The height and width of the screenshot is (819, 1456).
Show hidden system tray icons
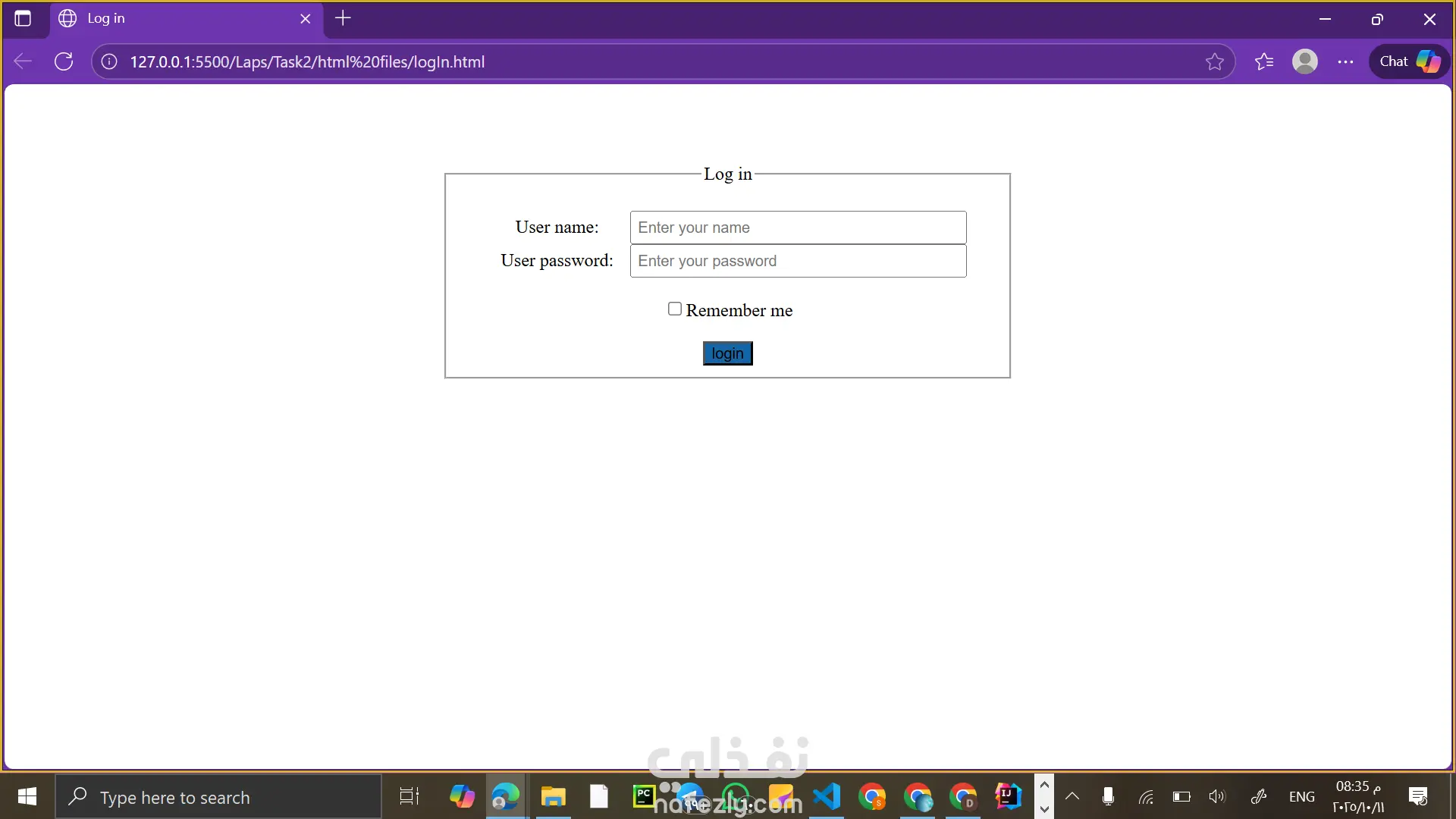point(1072,796)
